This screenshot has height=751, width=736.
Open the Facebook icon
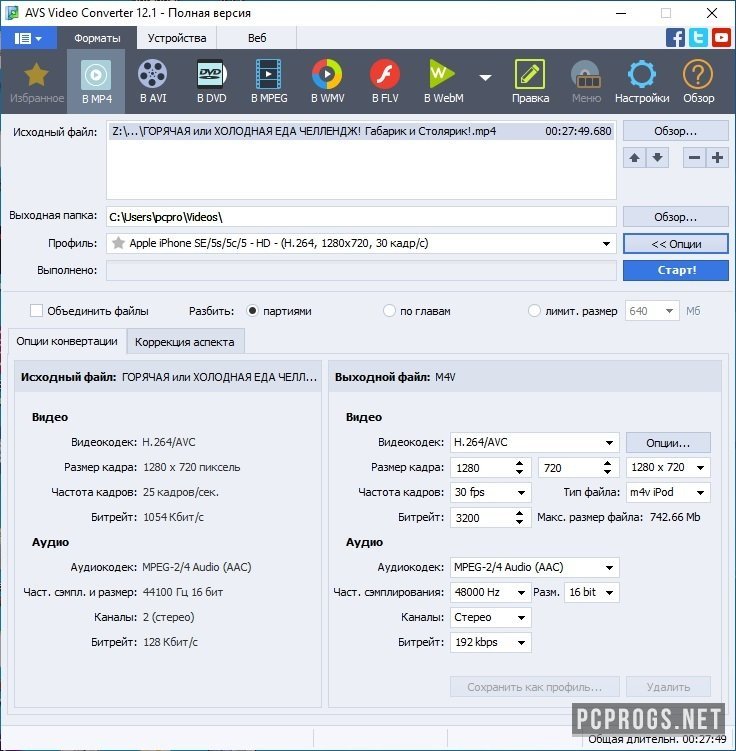(675, 37)
